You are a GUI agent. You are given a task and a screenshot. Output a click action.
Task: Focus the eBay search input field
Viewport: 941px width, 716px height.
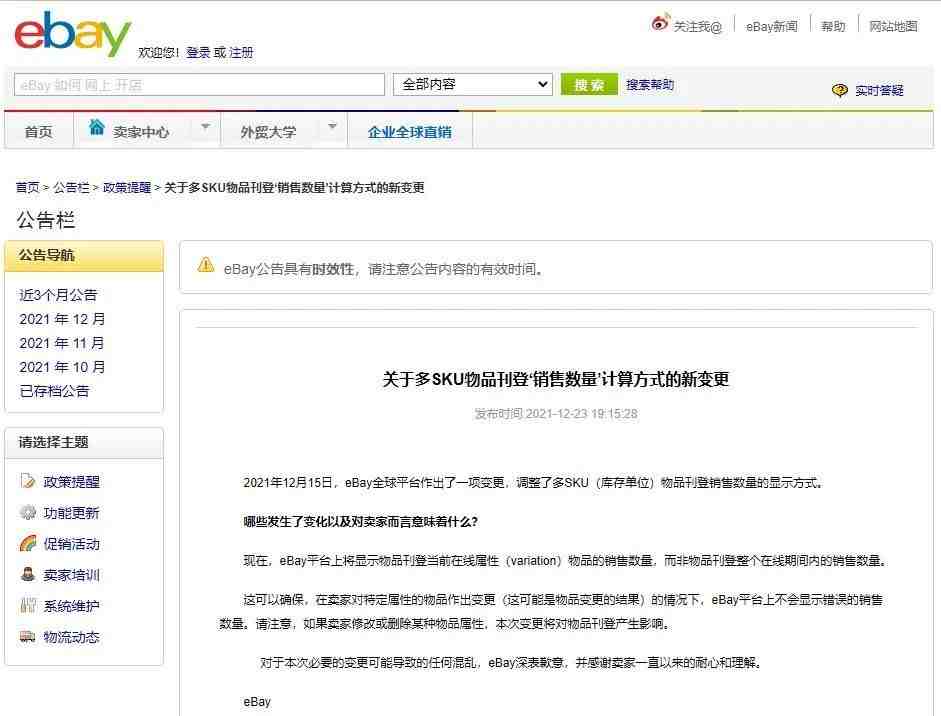pyautogui.click(x=199, y=85)
